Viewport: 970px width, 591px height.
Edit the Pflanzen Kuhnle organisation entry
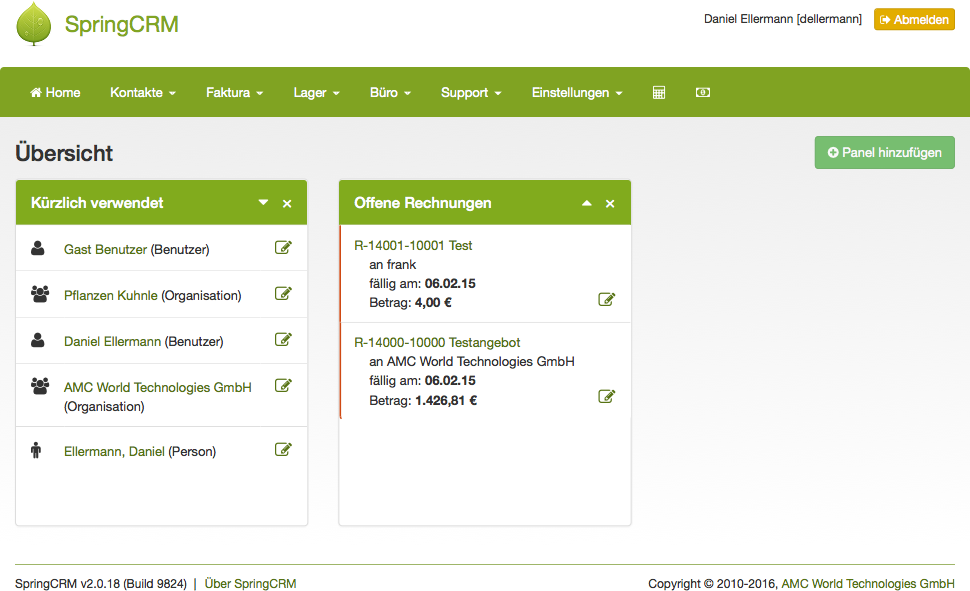(283, 293)
